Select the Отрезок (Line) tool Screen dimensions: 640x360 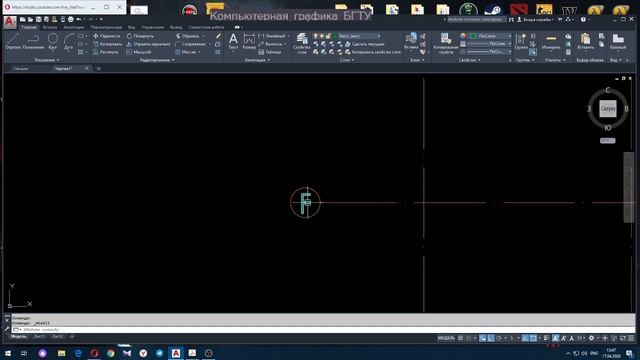tap(13, 42)
